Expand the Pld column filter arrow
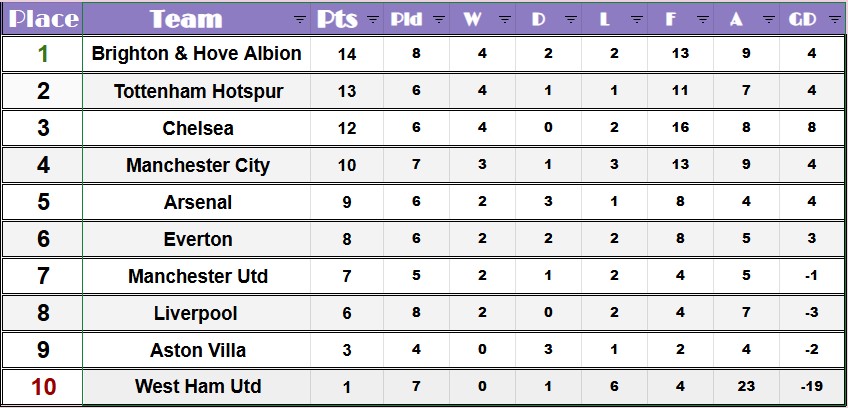 tap(438, 19)
